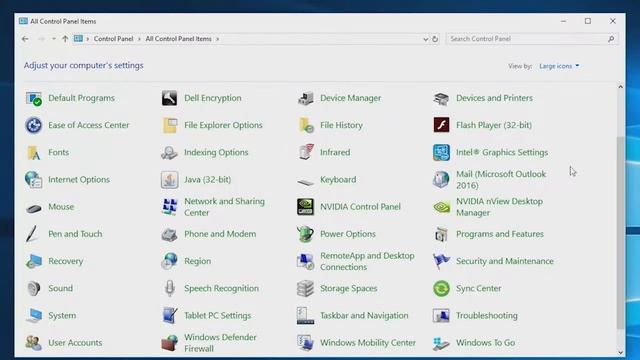The height and width of the screenshot is (360, 640).
Task: Open the Flash Player (32-bit) icon
Action: click(x=441, y=125)
